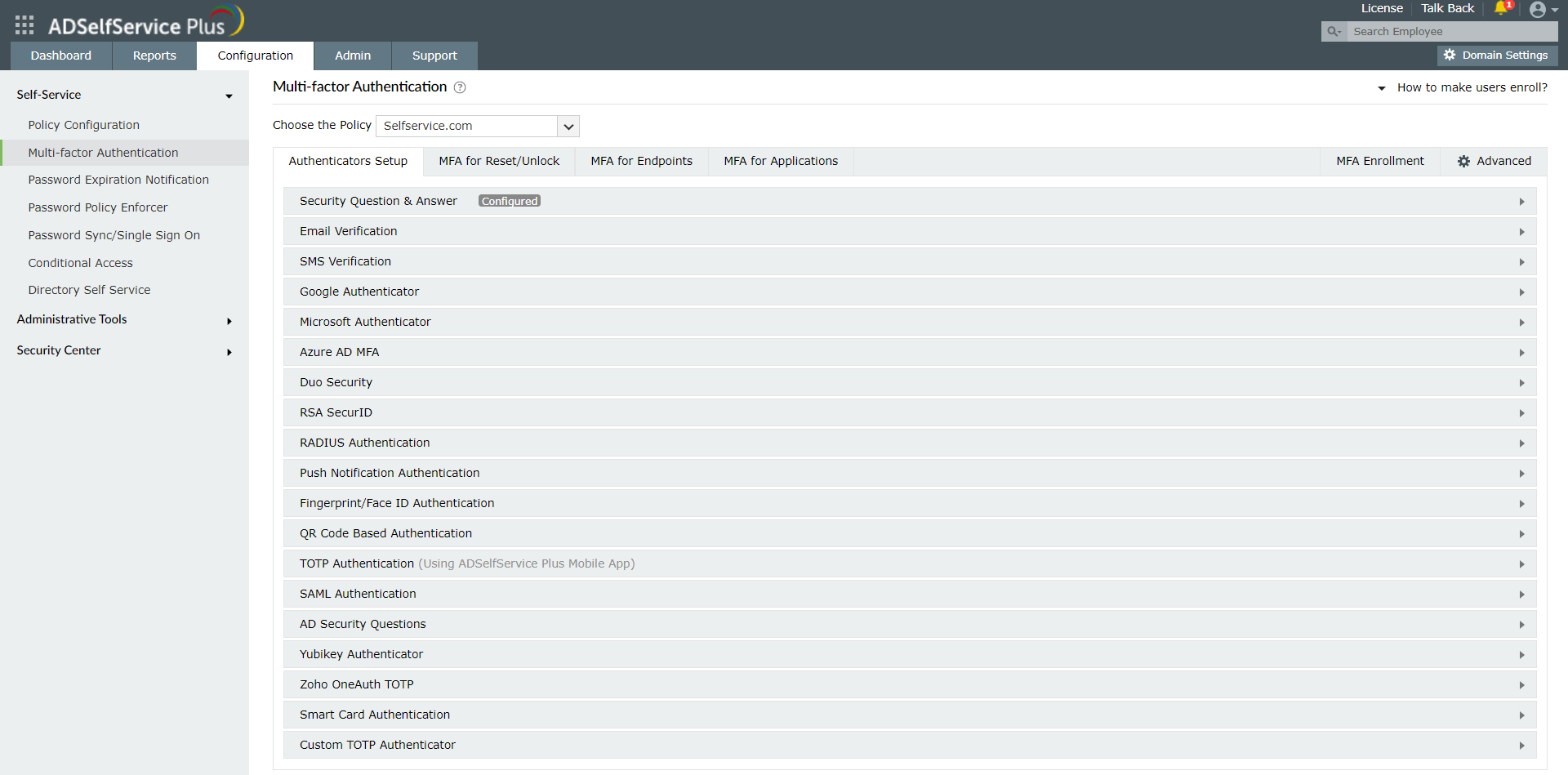Expand SMS Verification row arrow

pos(1522,262)
